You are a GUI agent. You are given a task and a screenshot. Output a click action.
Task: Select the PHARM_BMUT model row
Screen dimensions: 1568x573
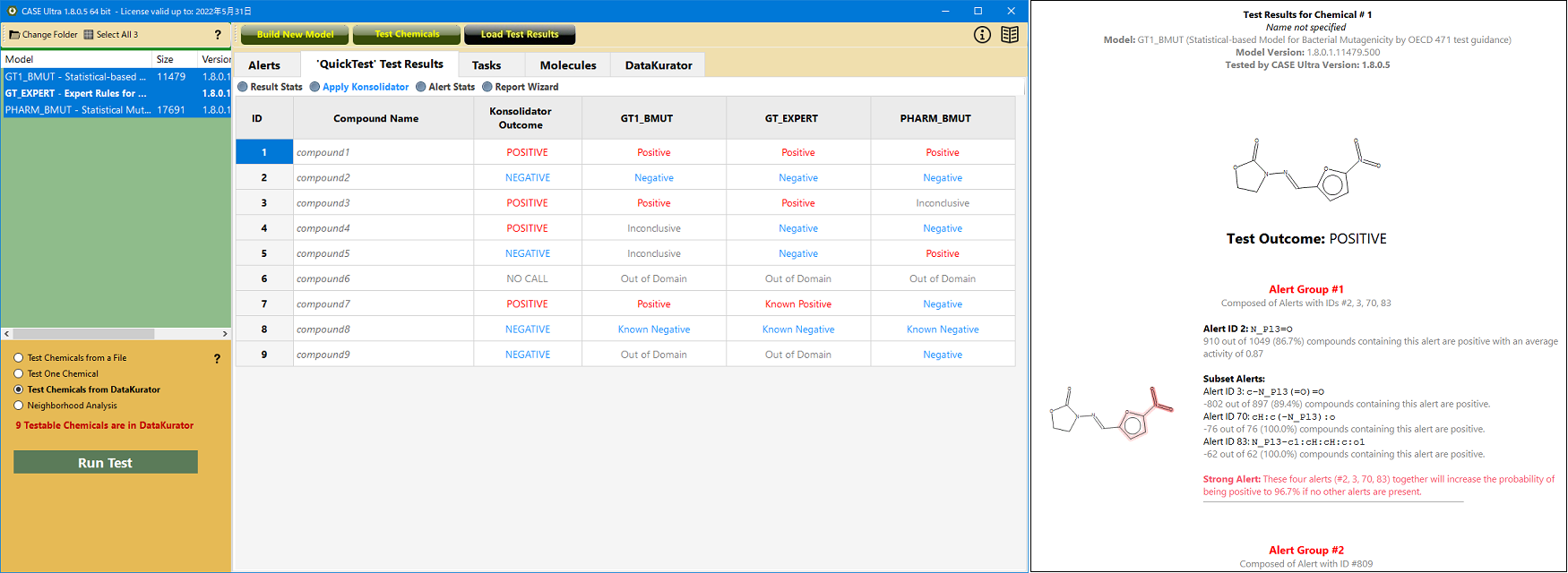tap(116, 110)
